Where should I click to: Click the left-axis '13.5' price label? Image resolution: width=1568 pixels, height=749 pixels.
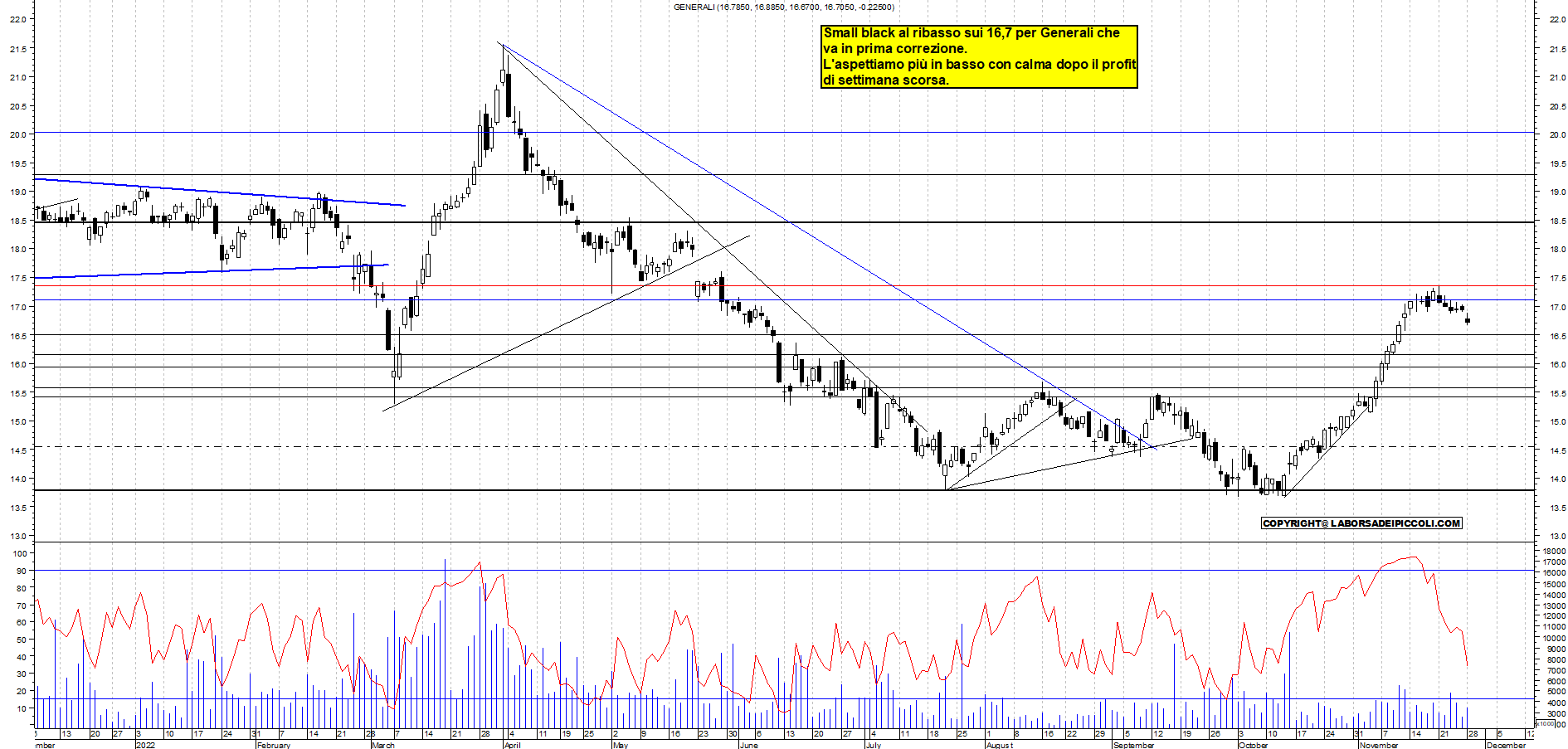(x=17, y=508)
